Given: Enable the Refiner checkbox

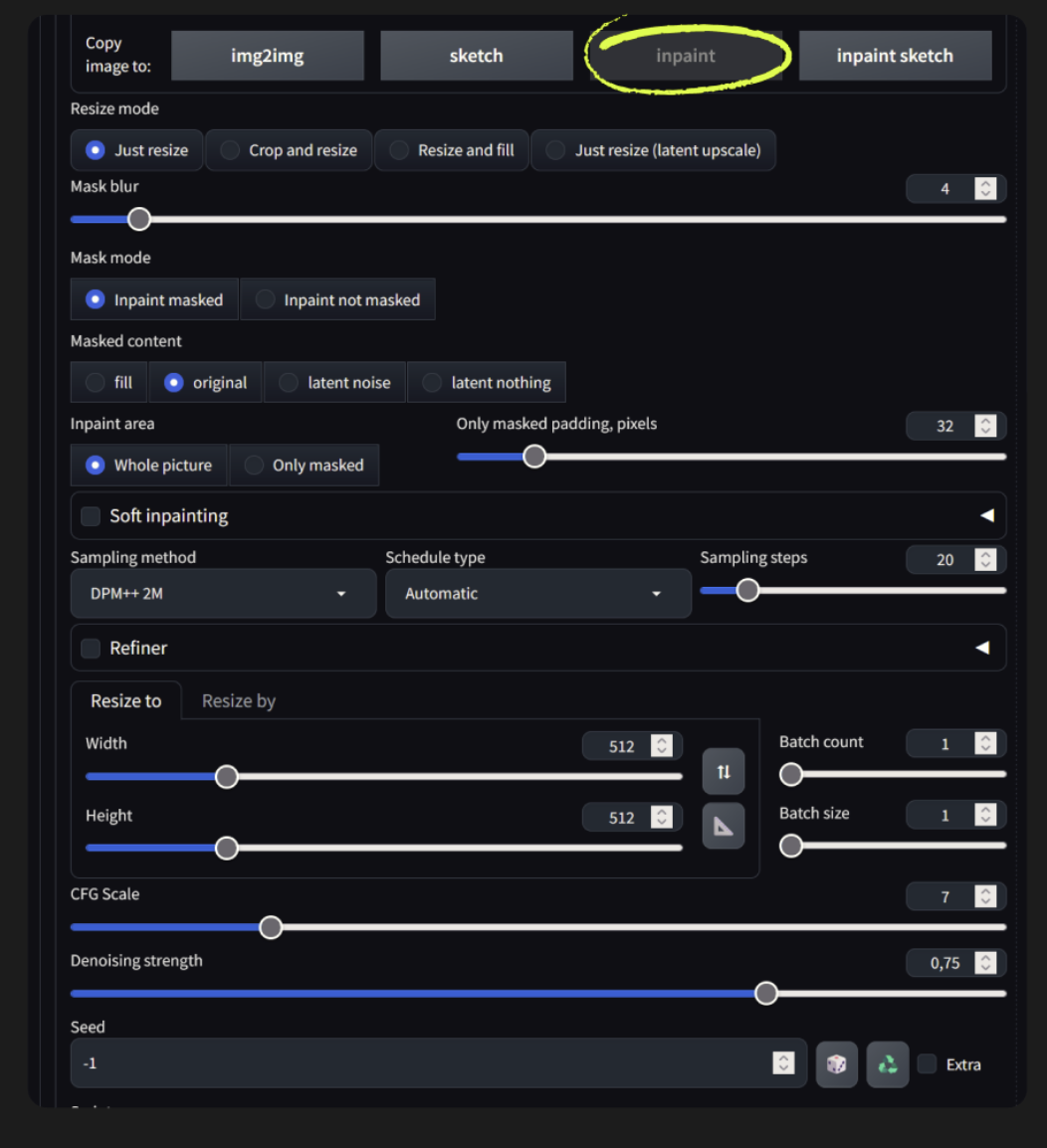Looking at the screenshot, I should 91,649.
